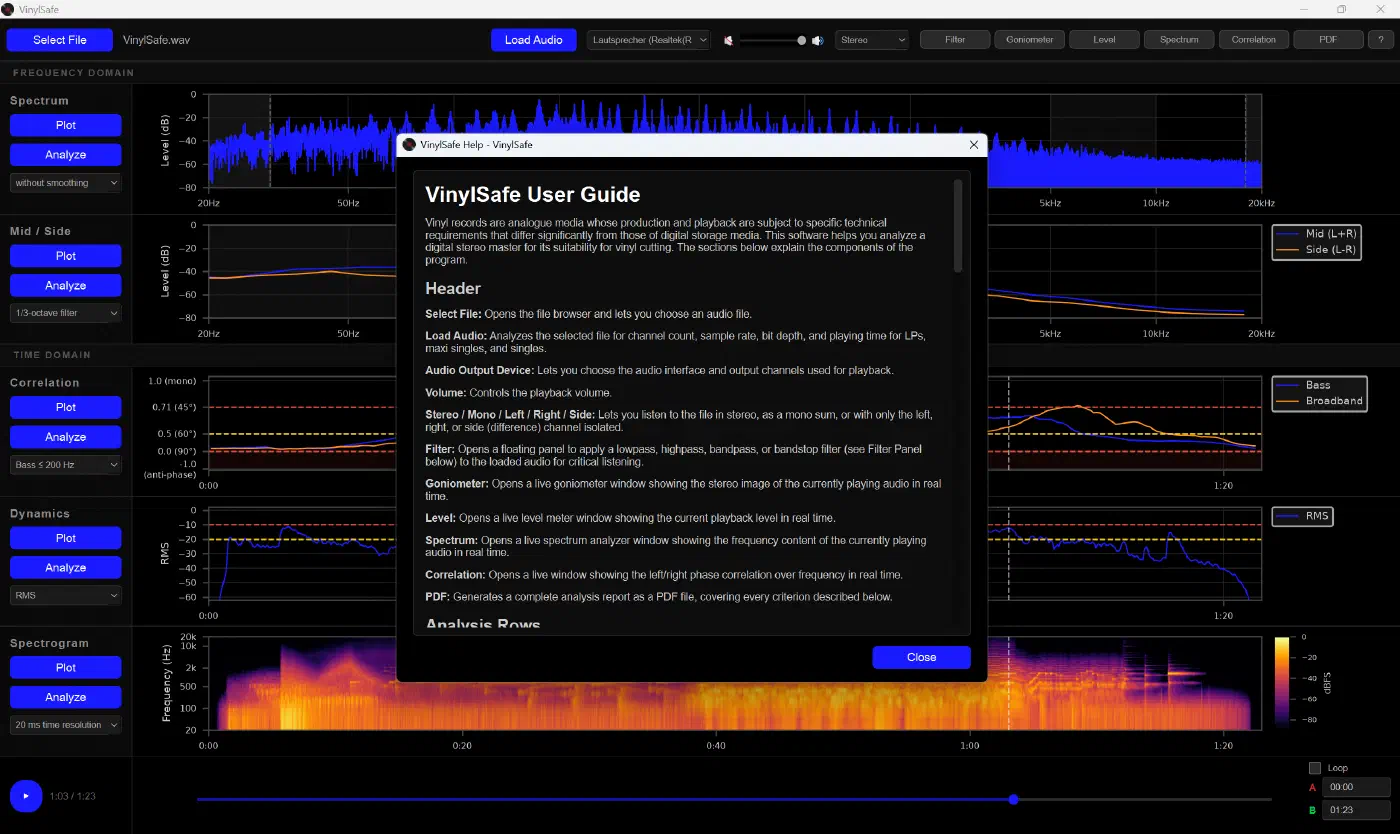The width and height of the screenshot is (1400, 834).
Task: Click the loud speaker icon beside volume
Action: click(x=817, y=40)
